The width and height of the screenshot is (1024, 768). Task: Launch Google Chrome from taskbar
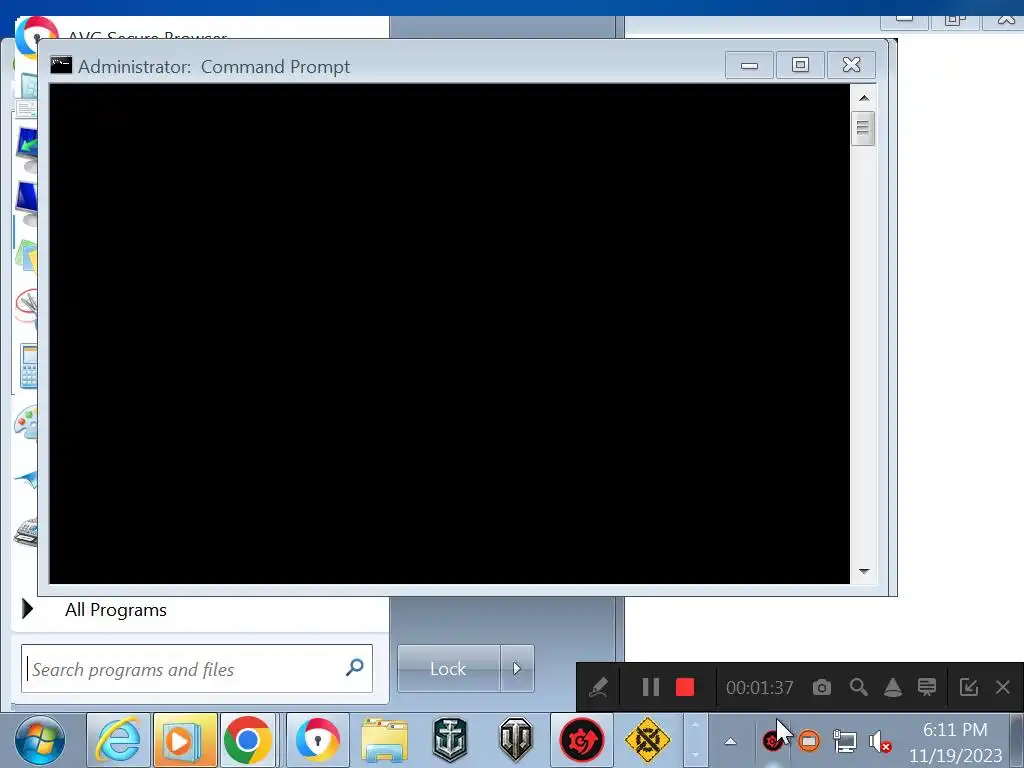pos(248,740)
